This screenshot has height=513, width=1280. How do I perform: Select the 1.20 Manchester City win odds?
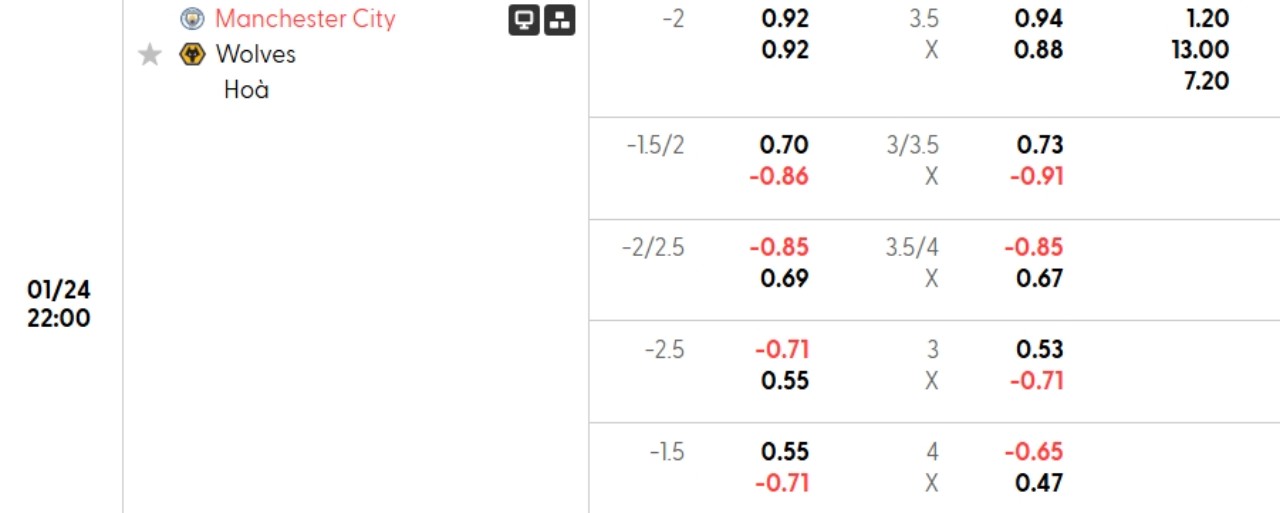1206,18
